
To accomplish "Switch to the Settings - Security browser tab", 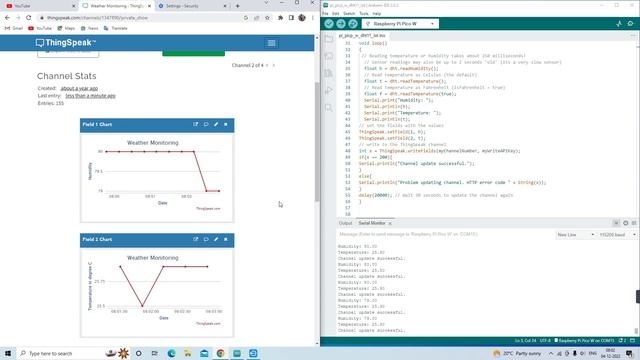I will (192, 6).
